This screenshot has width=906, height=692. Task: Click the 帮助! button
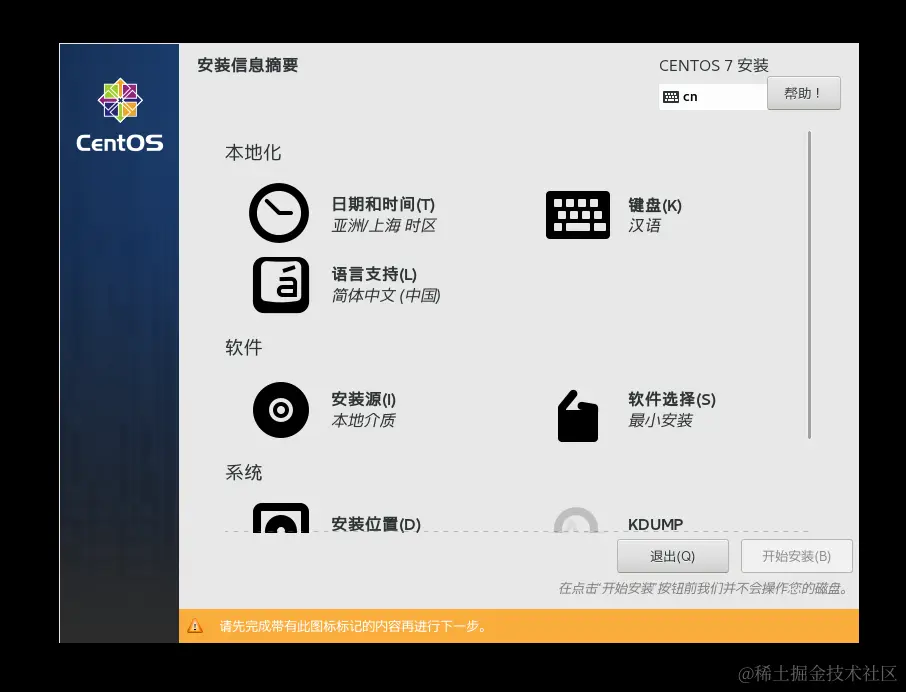pos(804,93)
